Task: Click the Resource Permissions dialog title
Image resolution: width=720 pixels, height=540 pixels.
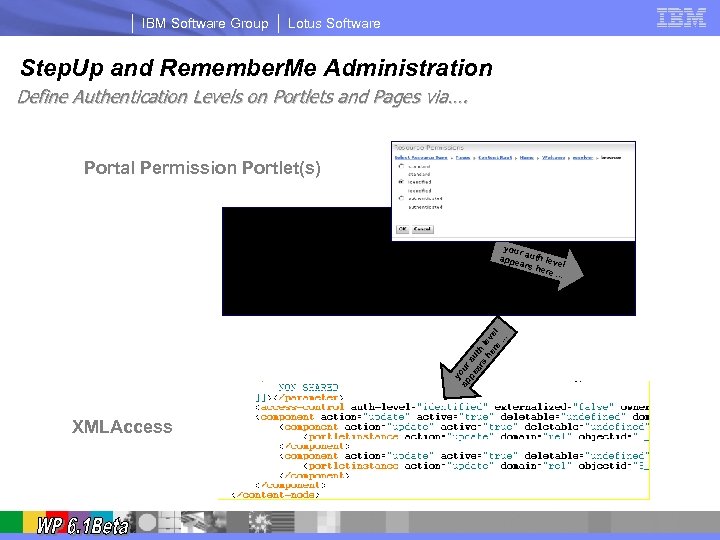Action: tap(429, 147)
